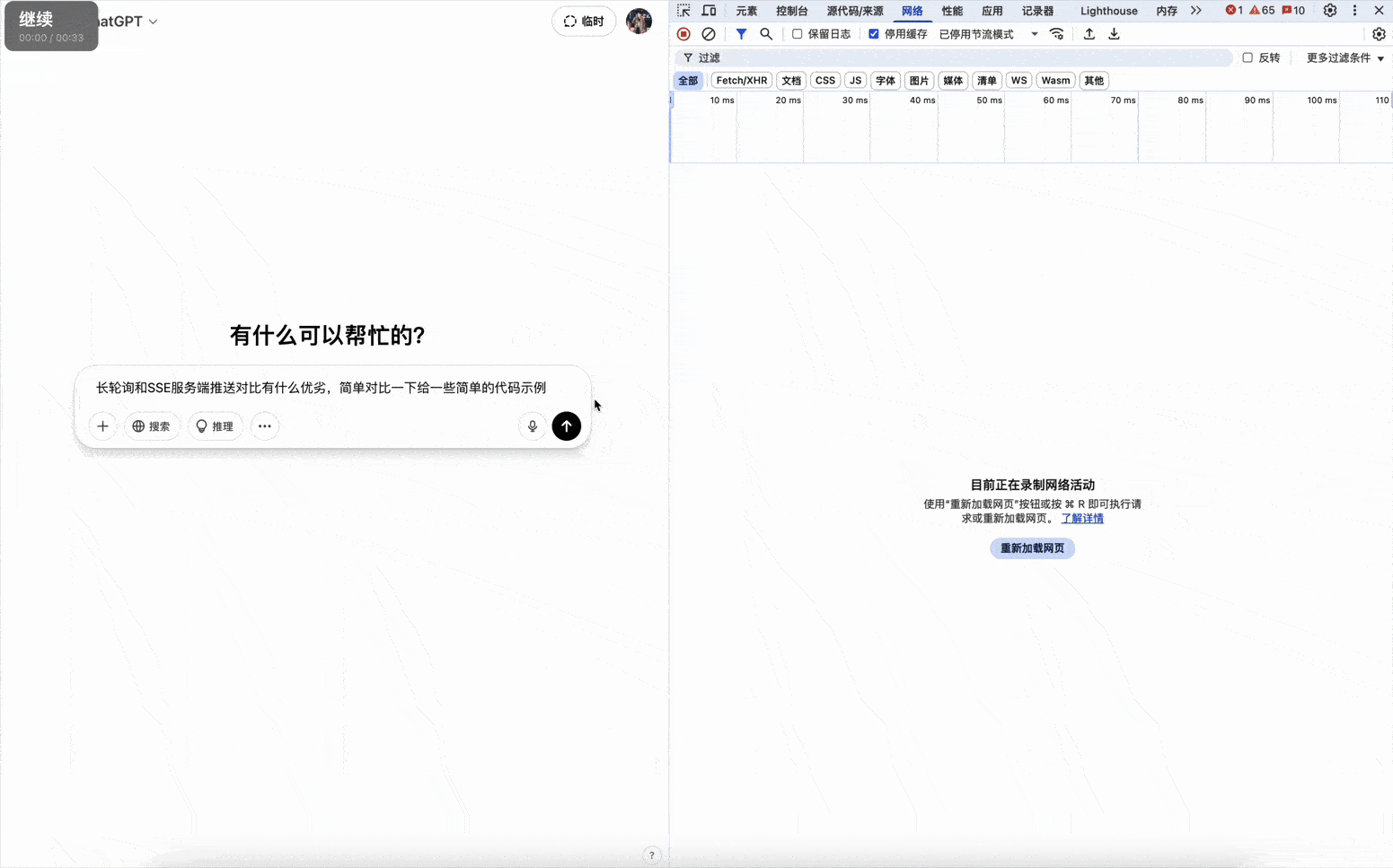Image resolution: width=1393 pixels, height=868 pixels.
Task: Export HAR file via download icon
Action: [x=1114, y=33]
